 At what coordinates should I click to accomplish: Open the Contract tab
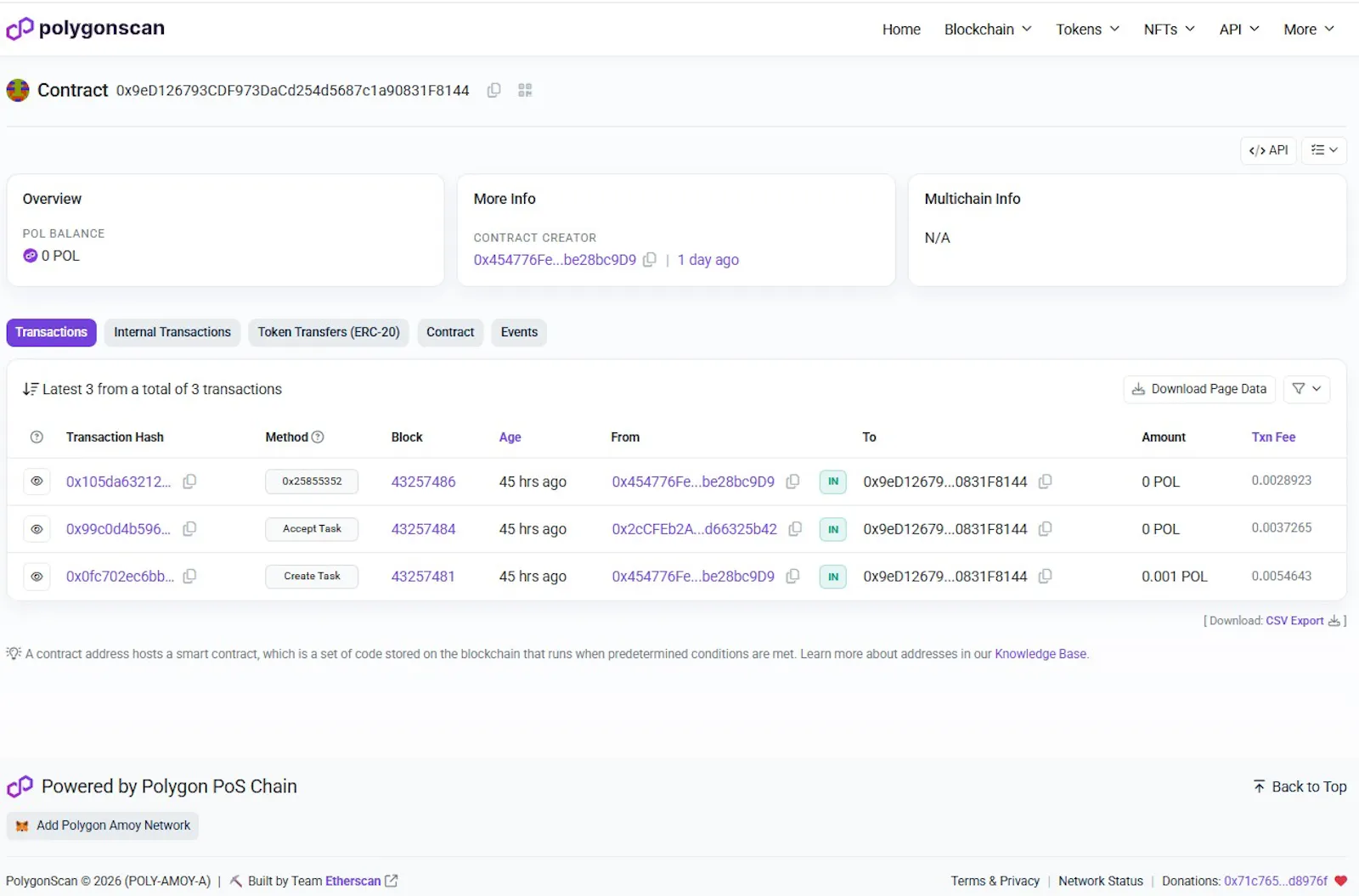(450, 332)
